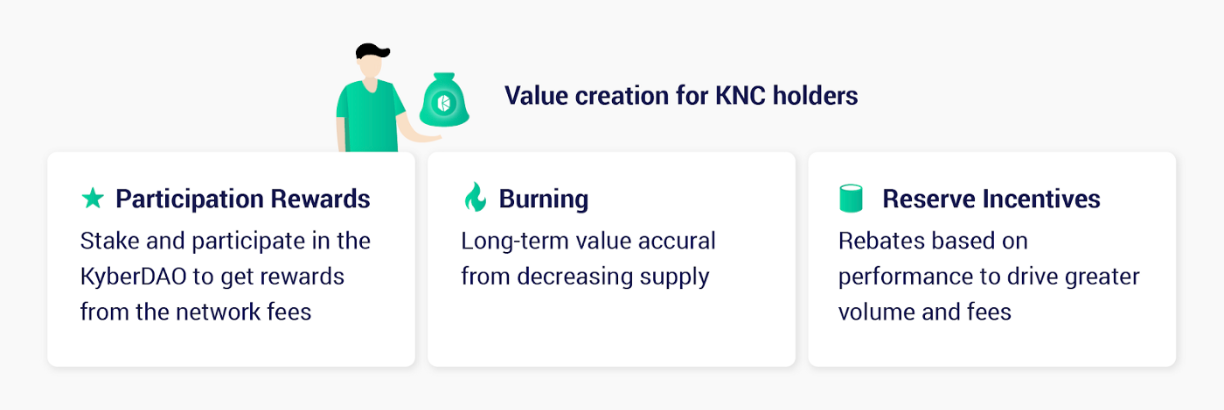Click empty area of Burning card

pos(611,330)
